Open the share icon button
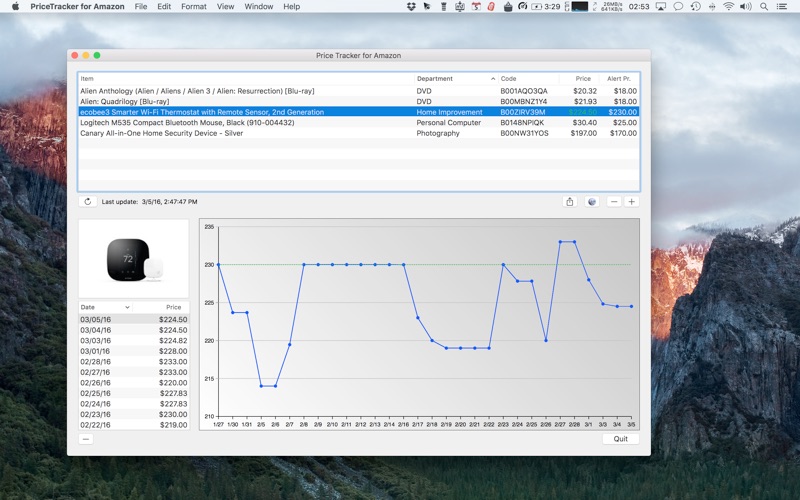 pos(570,202)
